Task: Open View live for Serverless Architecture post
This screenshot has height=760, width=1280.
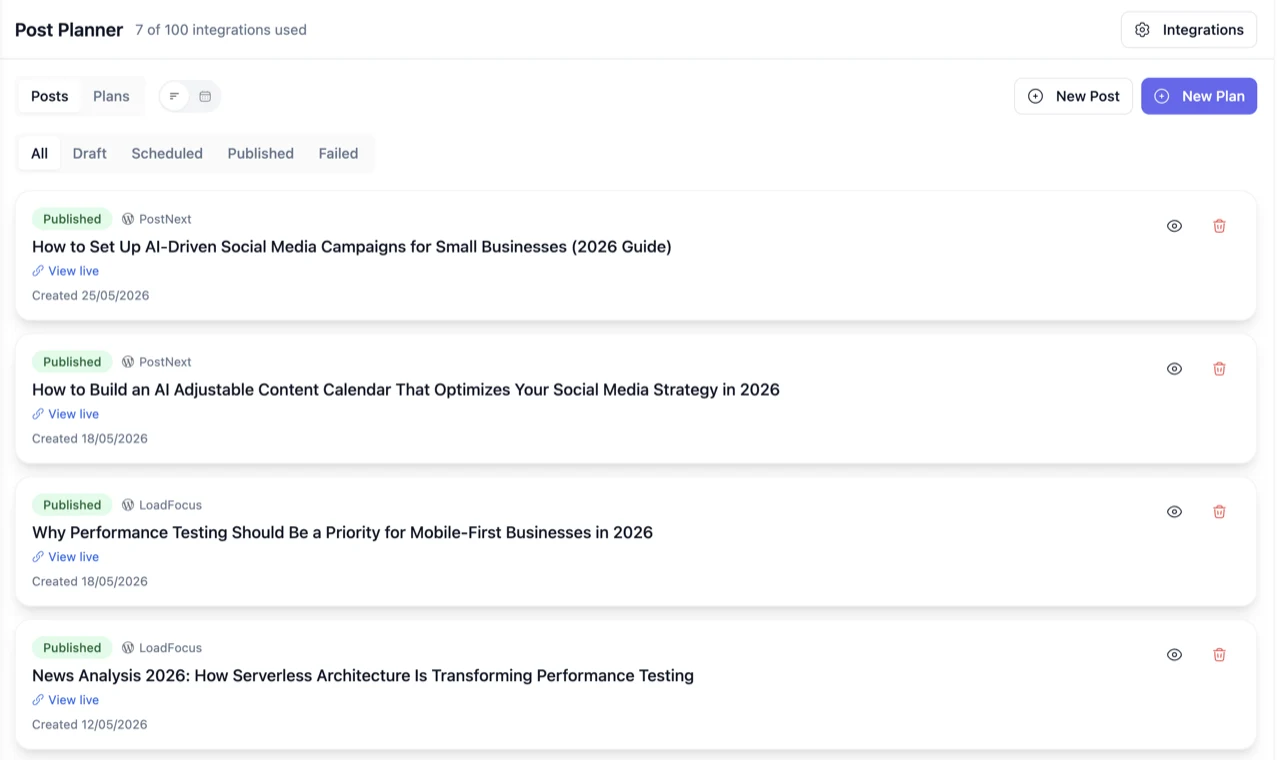Action: (65, 700)
